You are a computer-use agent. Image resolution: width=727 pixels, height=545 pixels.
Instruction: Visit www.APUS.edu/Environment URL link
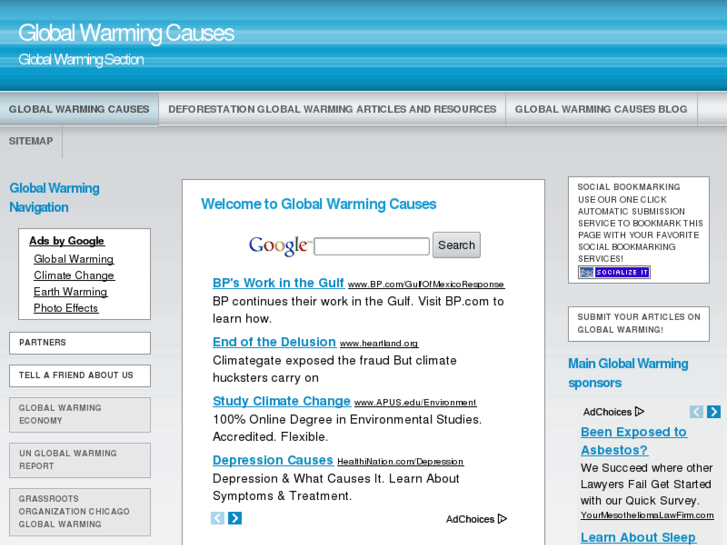[415, 402]
